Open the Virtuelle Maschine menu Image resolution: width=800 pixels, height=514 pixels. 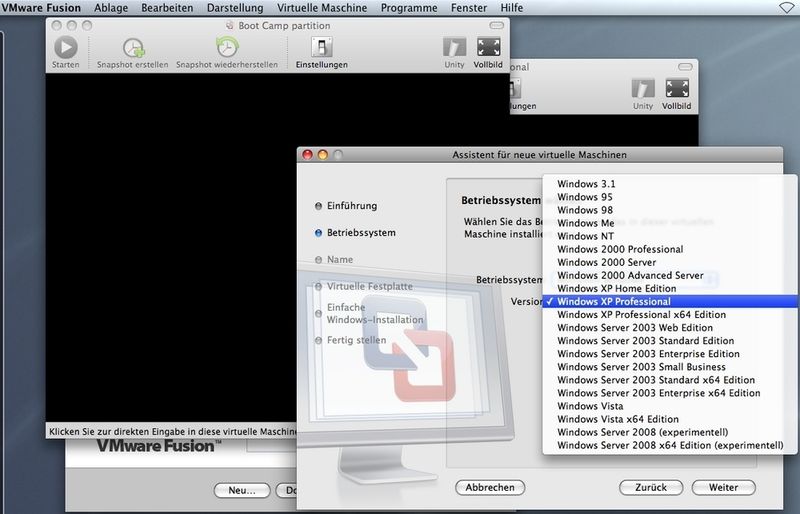322,8
